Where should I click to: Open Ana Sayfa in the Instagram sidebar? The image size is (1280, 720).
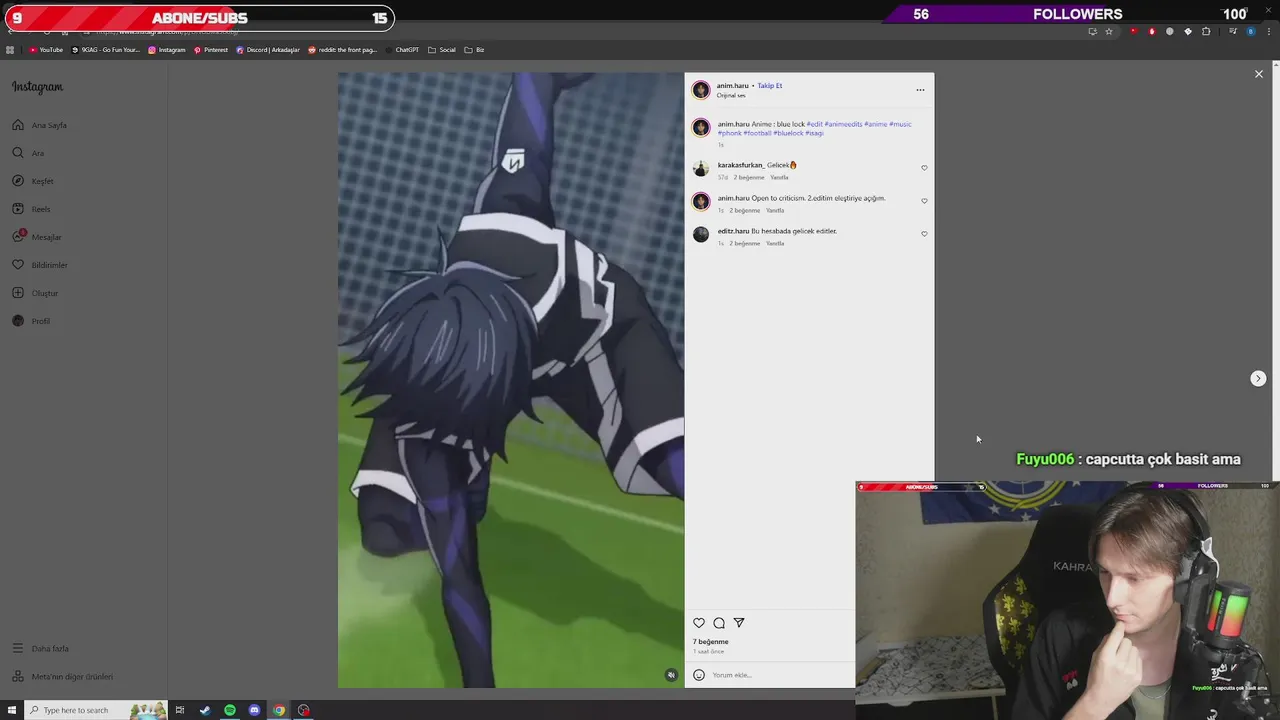40,125
